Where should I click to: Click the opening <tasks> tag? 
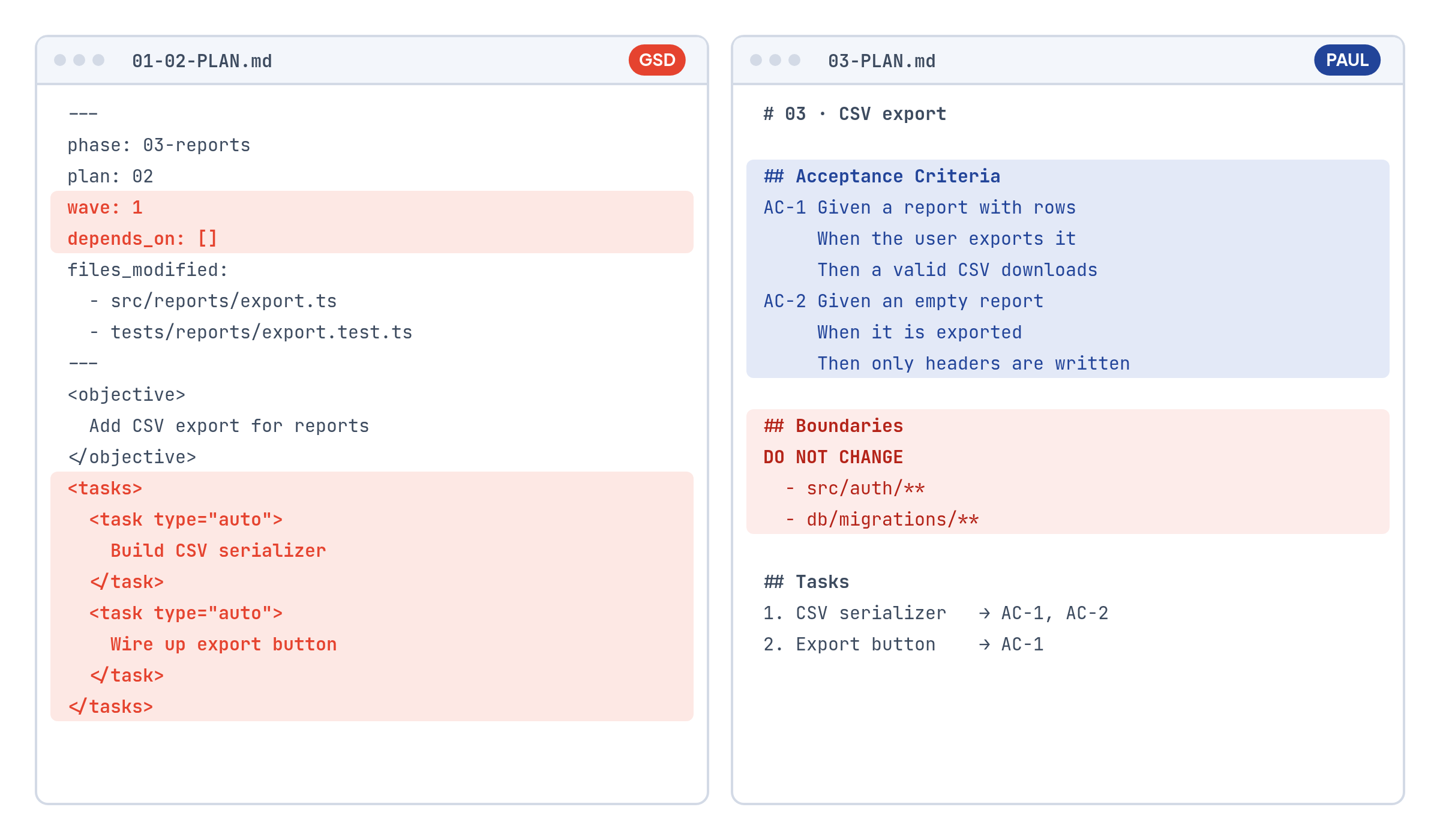pyautogui.click(x=105, y=488)
